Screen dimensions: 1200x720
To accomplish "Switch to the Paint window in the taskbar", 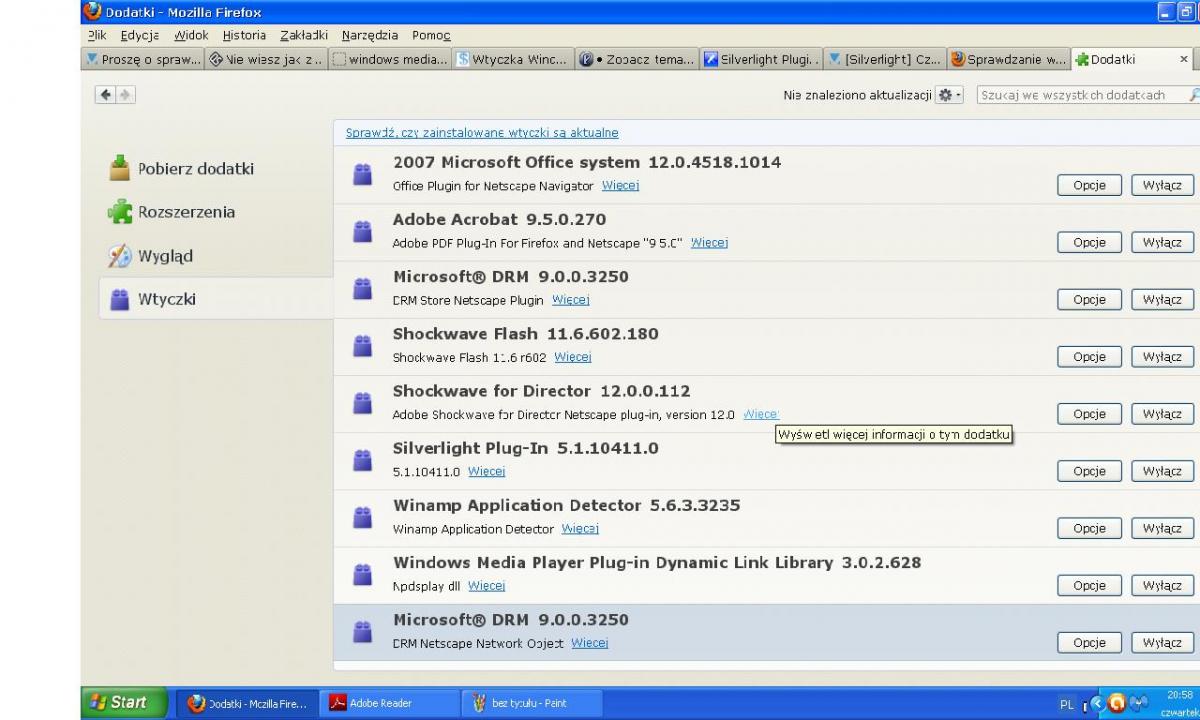I will [x=532, y=703].
